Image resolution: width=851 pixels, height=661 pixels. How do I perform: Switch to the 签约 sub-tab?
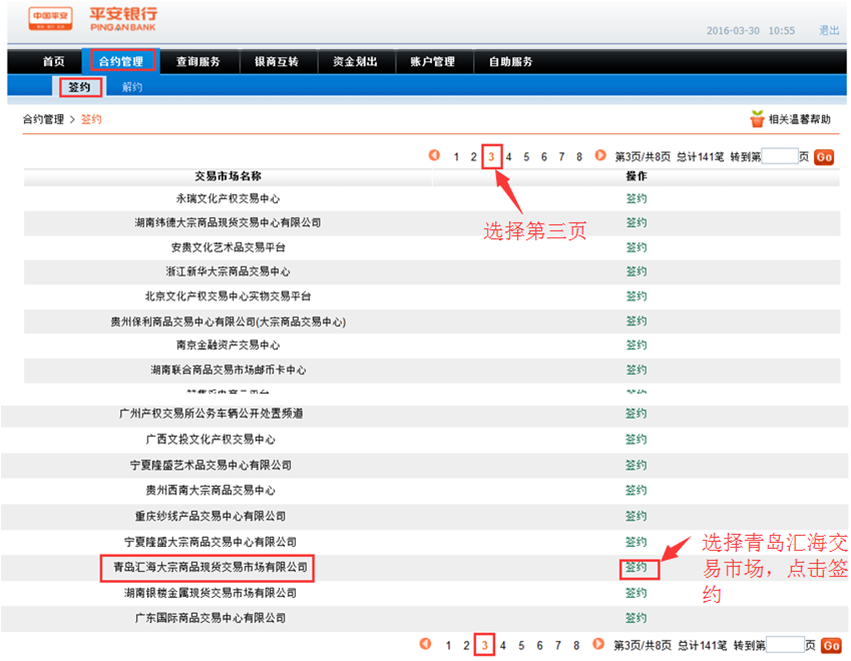(80, 87)
